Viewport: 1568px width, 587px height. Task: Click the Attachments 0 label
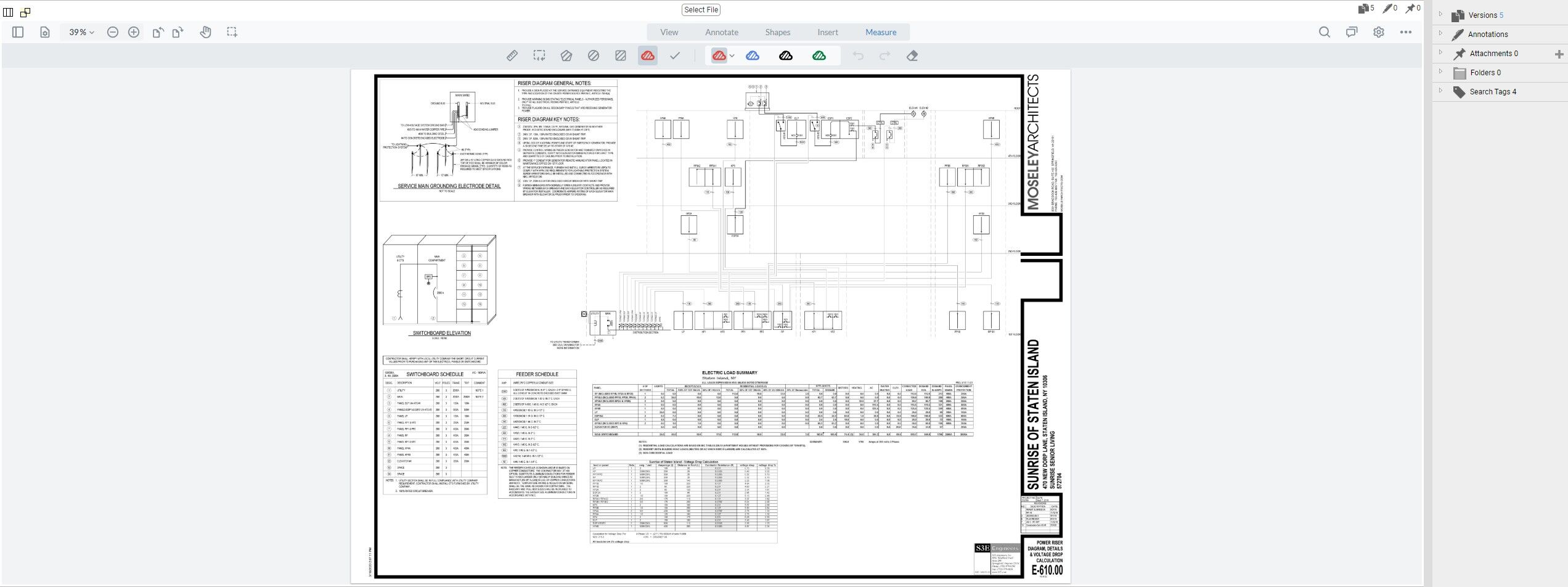(x=1494, y=54)
